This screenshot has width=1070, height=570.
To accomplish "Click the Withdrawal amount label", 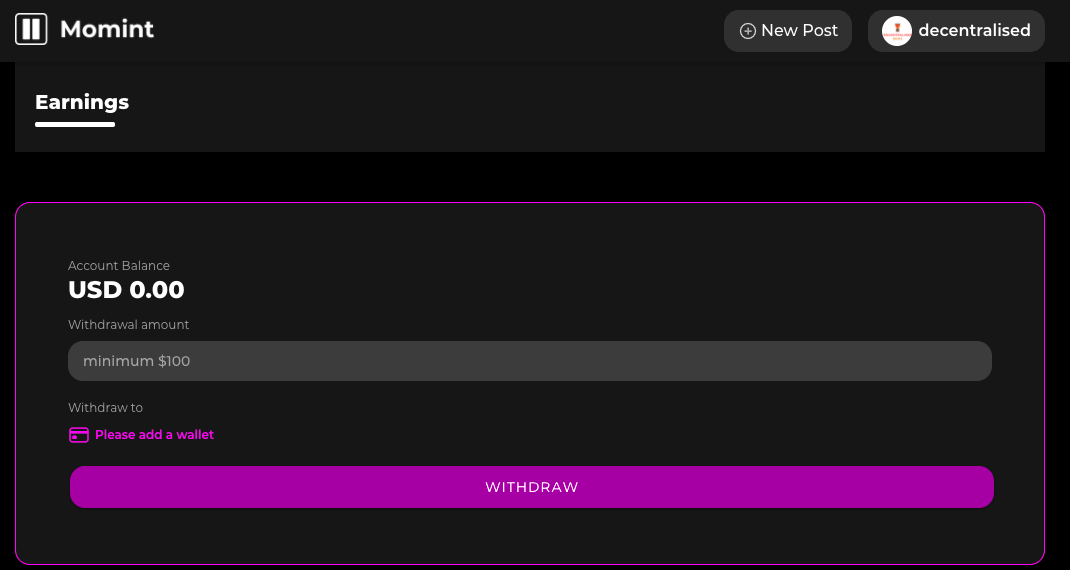I will point(128,325).
